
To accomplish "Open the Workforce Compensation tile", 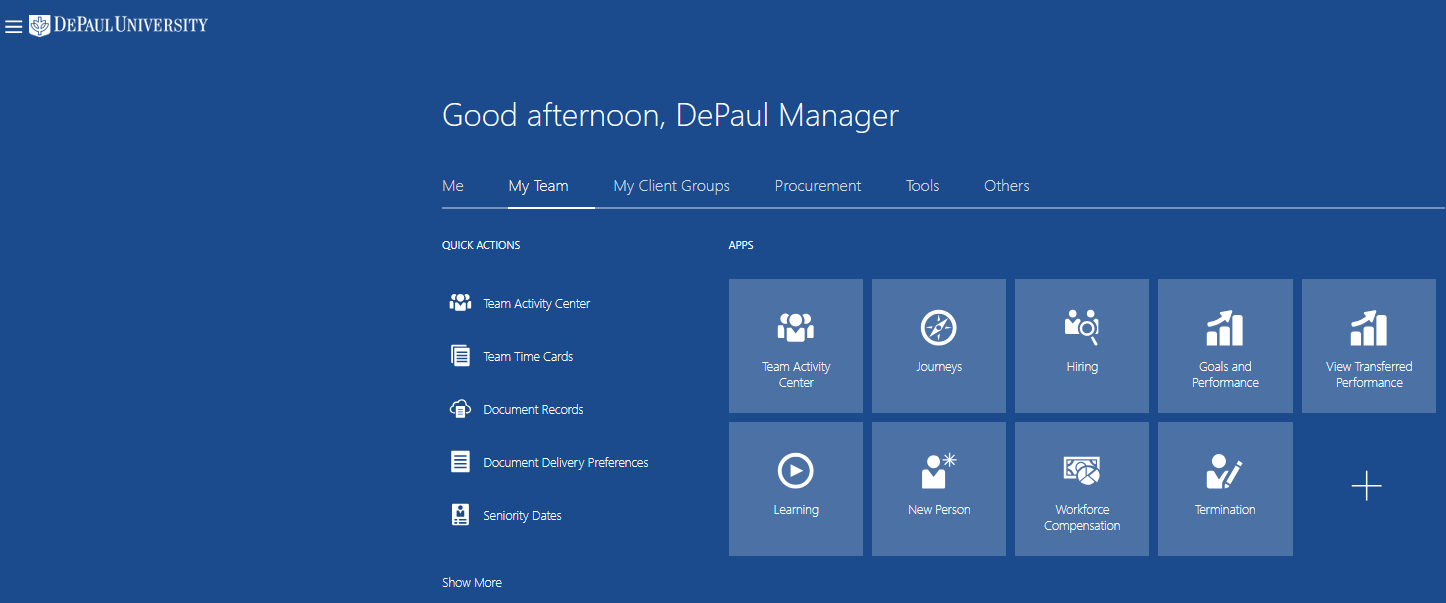I will coord(1082,489).
